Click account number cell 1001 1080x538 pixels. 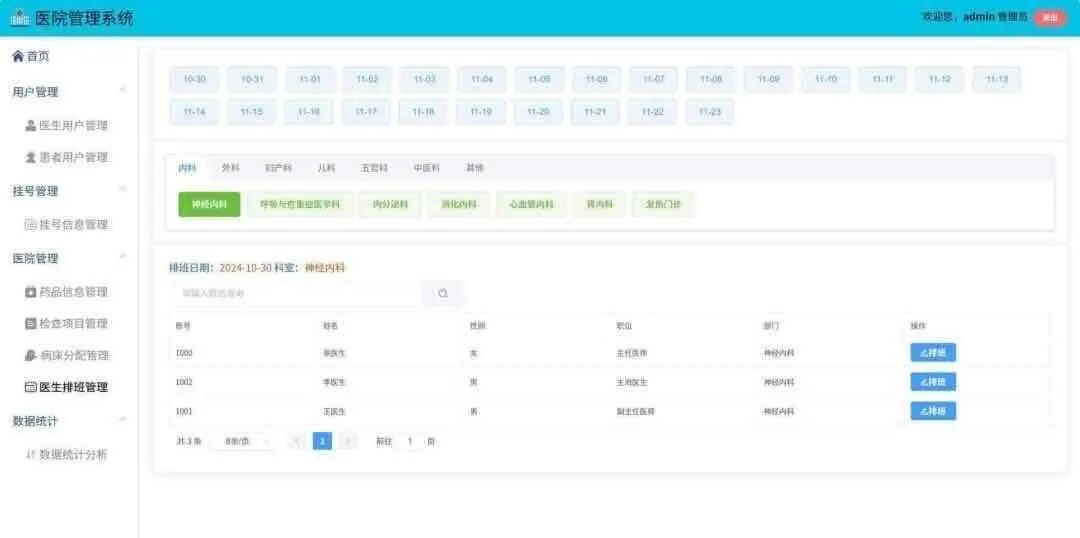coord(184,412)
